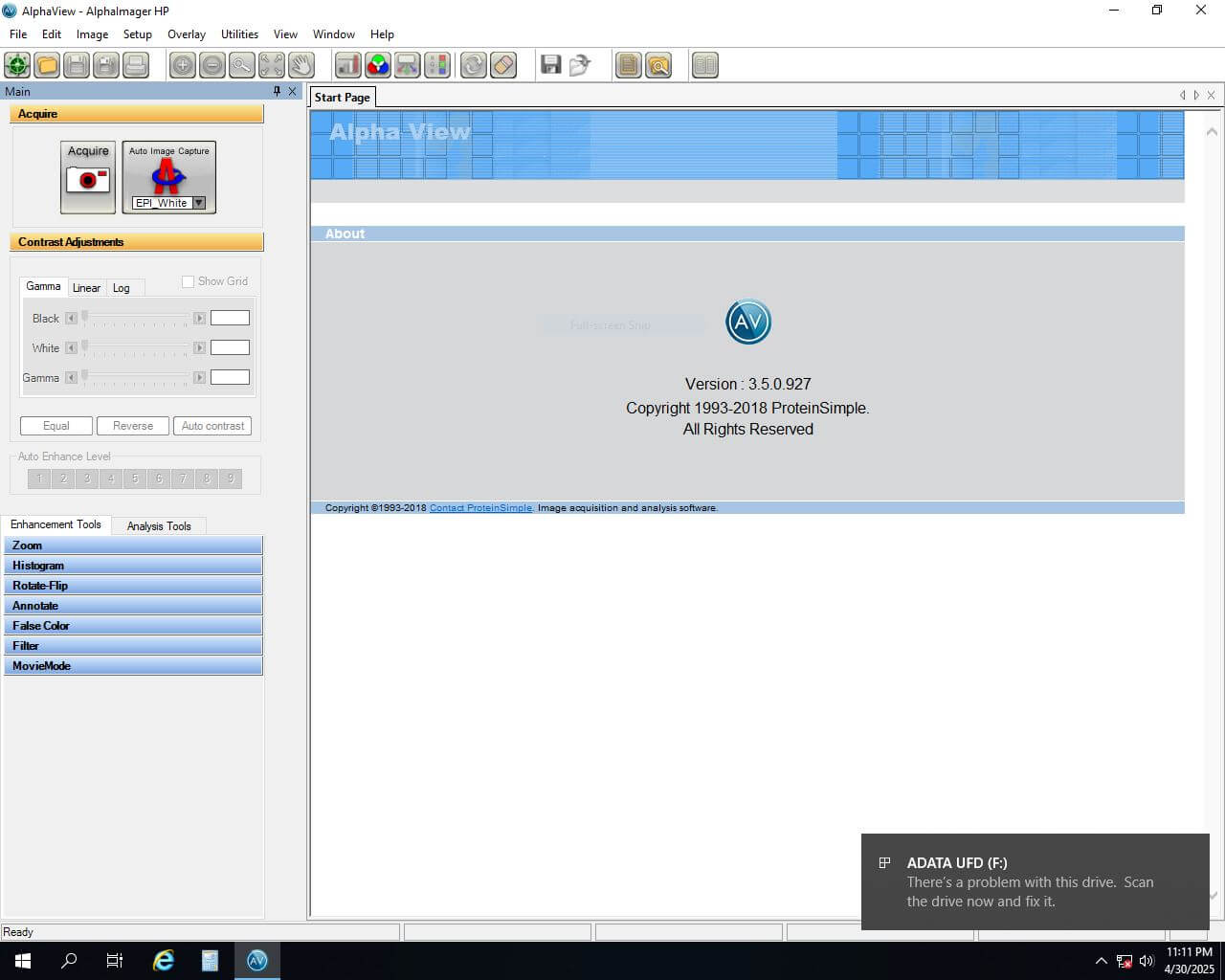Click the open folder toolbar icon
Screen dimensions: 1225x980
[x=47, y=65]
